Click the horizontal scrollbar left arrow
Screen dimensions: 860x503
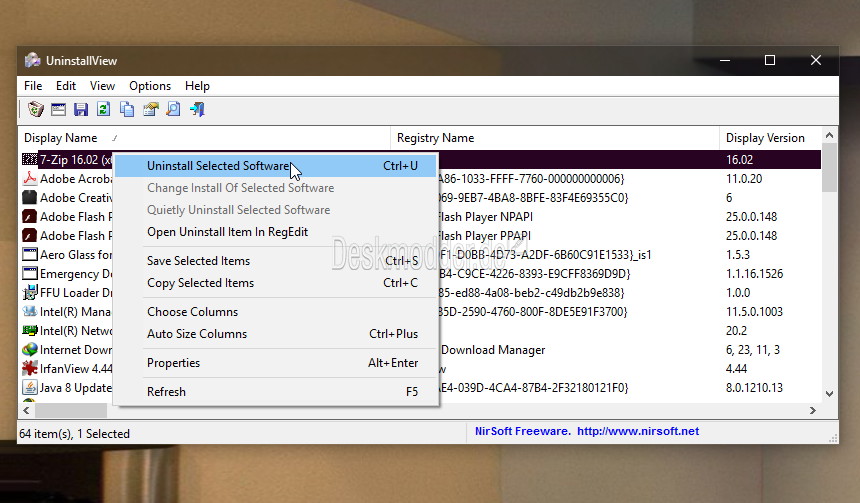[x=26, y=410]
